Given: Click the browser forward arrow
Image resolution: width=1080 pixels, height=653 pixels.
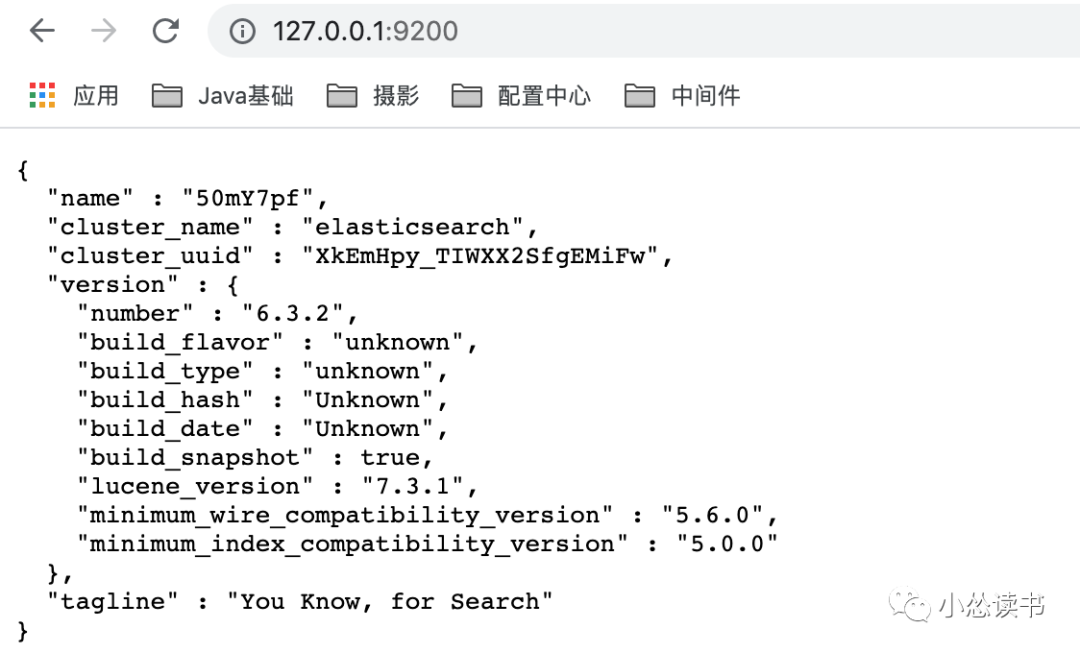Looking at the screenshot, I should click(x=103, y=30).
